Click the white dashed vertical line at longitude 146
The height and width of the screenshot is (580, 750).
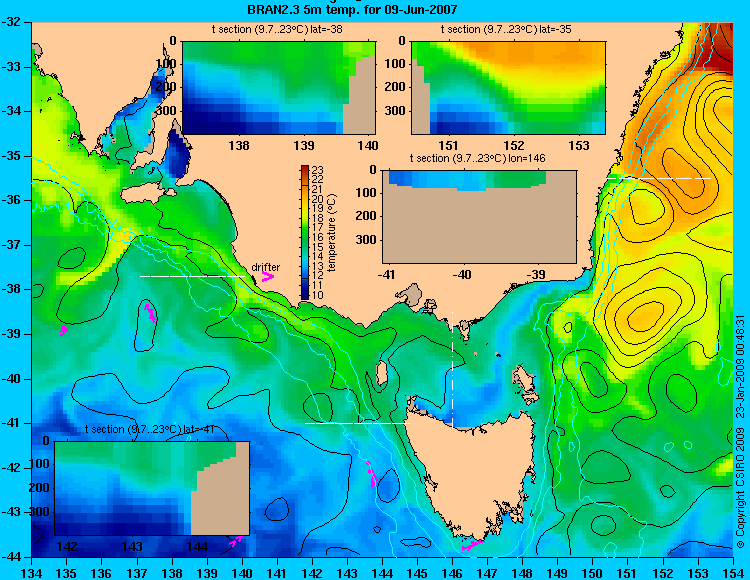click(x=452, y=369)
